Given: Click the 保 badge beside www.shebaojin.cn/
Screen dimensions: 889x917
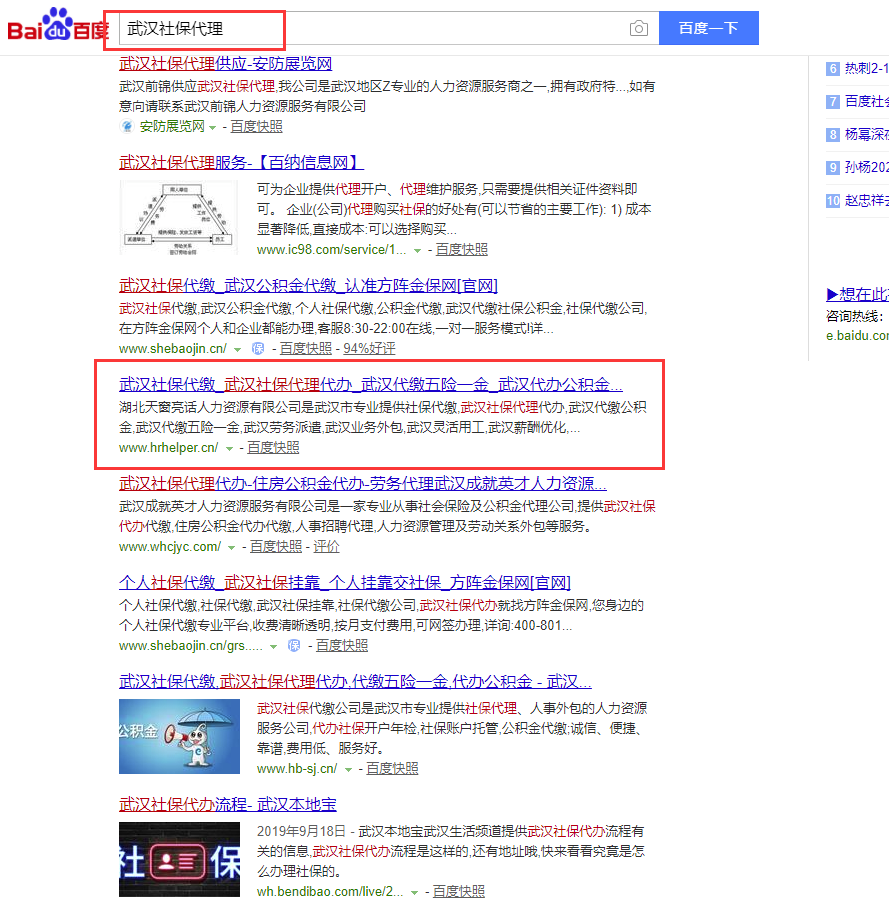Looking at the screenshot, I should coord(257,349).
